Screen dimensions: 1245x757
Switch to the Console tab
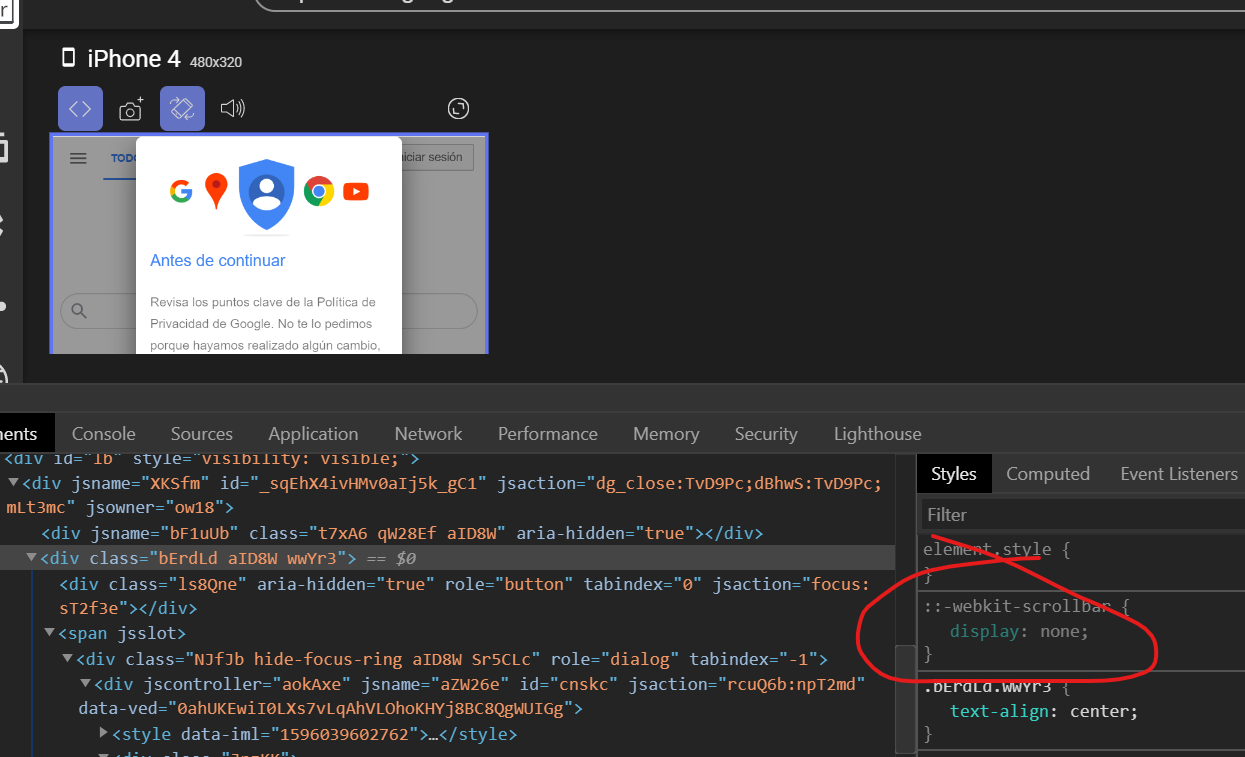[104, 434]
